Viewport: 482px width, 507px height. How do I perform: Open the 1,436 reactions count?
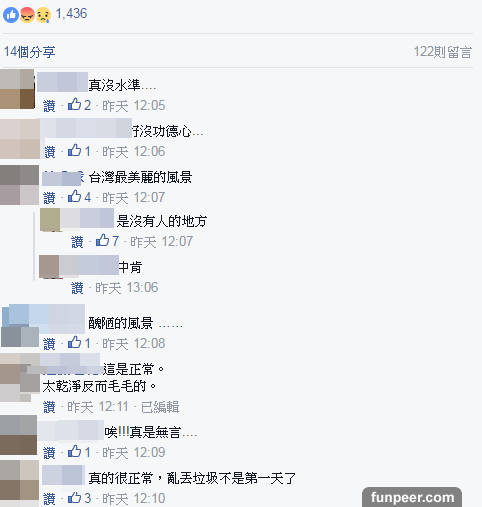[x=71, y=14]
